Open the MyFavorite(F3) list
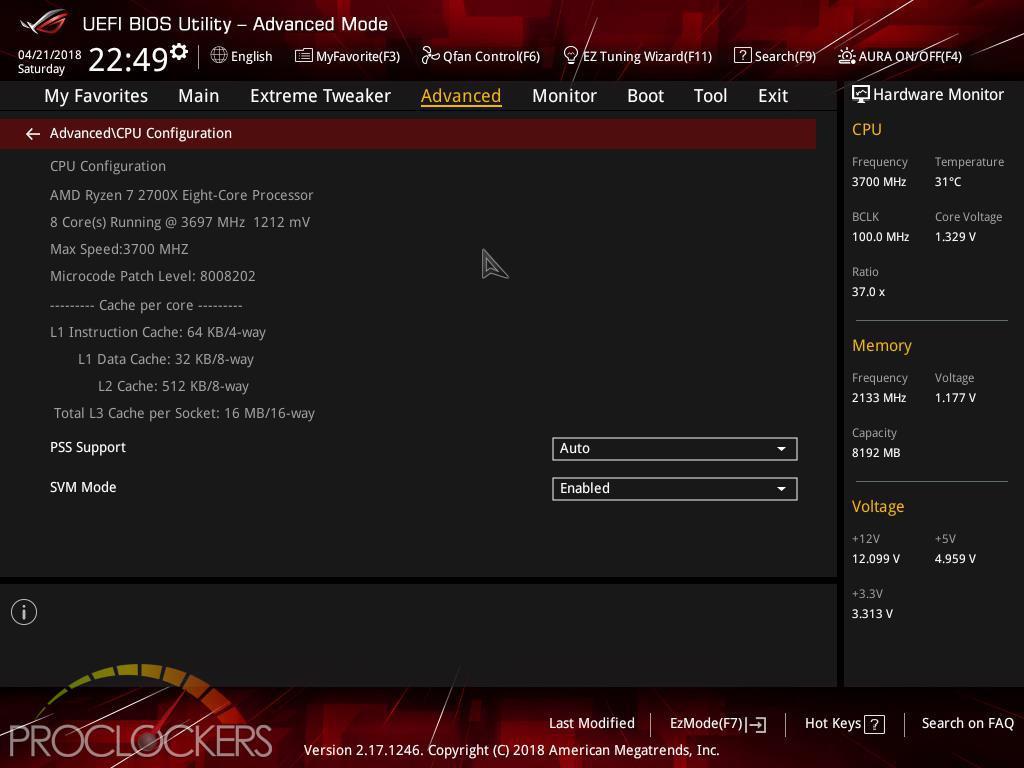 click(347, 56)
